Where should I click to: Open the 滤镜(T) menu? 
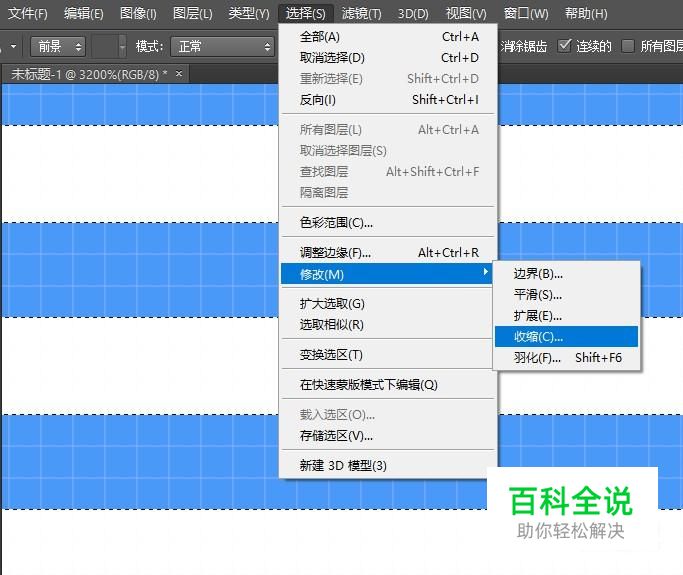tap(362, 14)
